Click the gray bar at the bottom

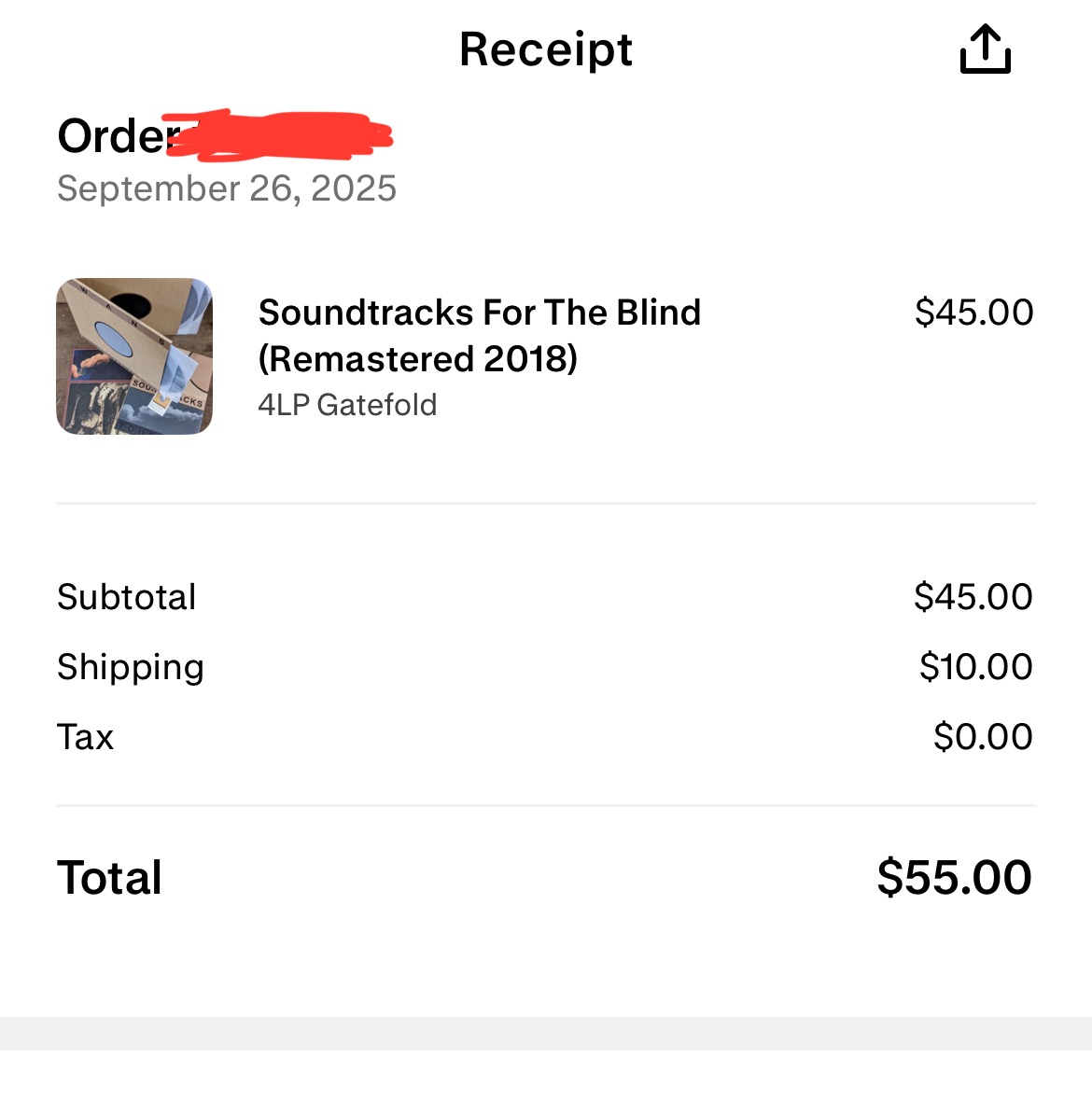click(546, 1034)
